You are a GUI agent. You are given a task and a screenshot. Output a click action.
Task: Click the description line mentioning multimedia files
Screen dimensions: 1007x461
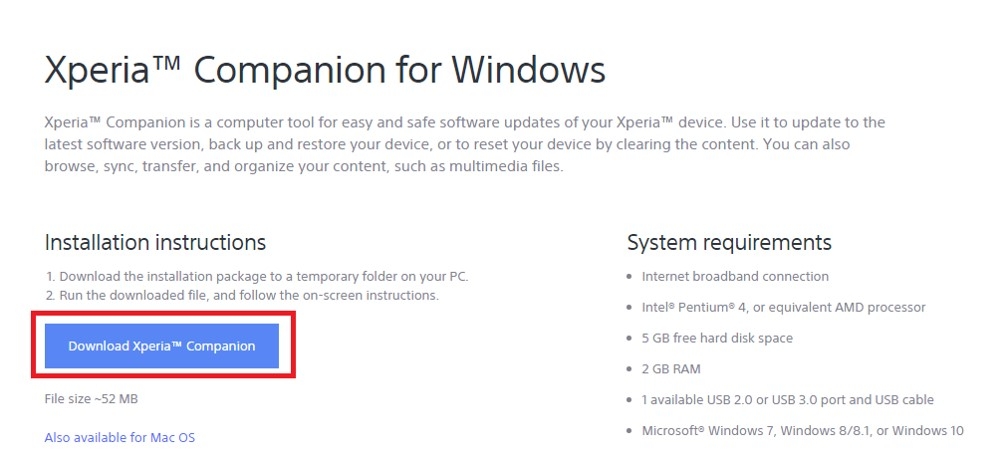(x=304, y=166)
